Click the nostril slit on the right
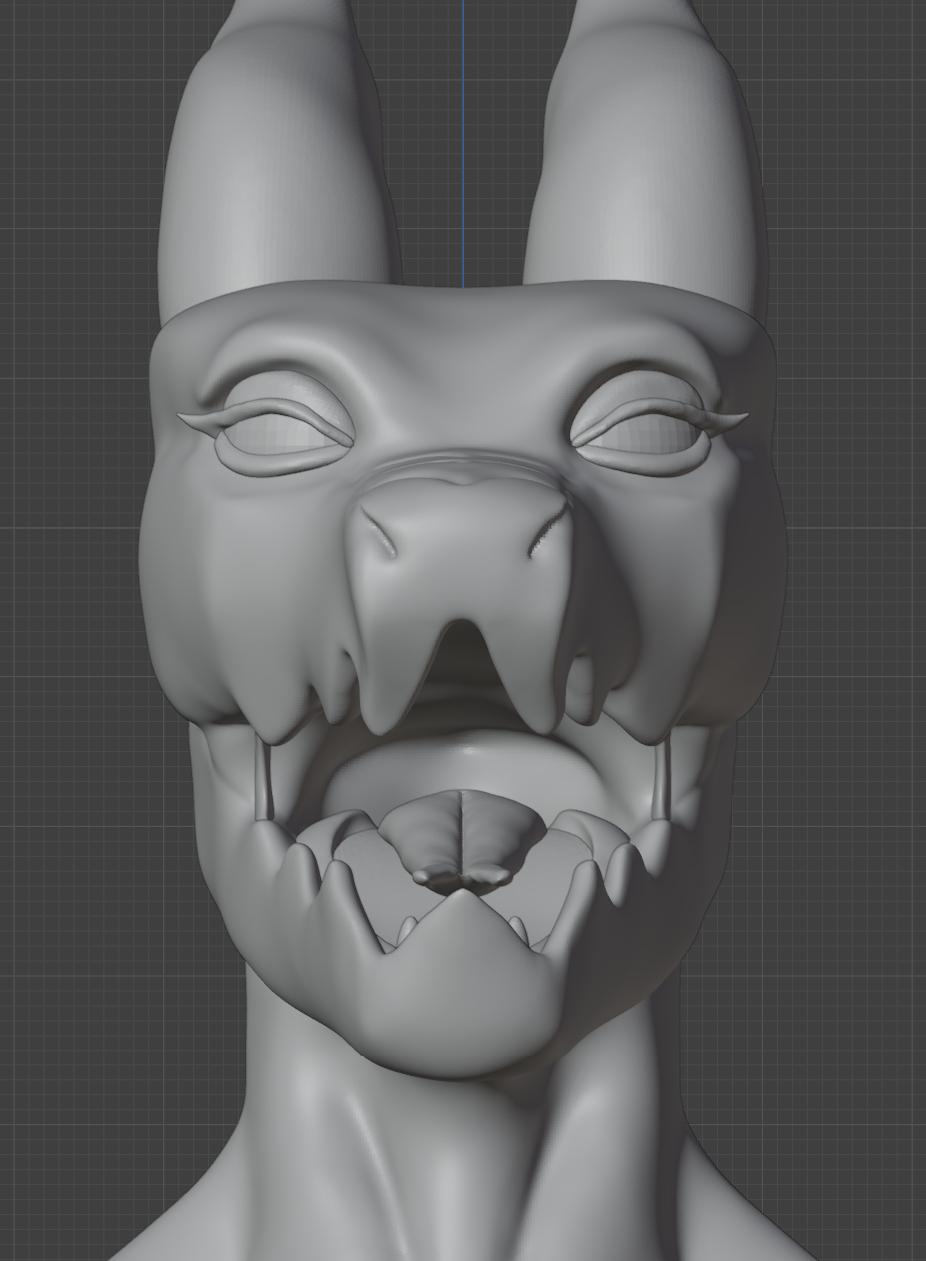 (547, 534)
